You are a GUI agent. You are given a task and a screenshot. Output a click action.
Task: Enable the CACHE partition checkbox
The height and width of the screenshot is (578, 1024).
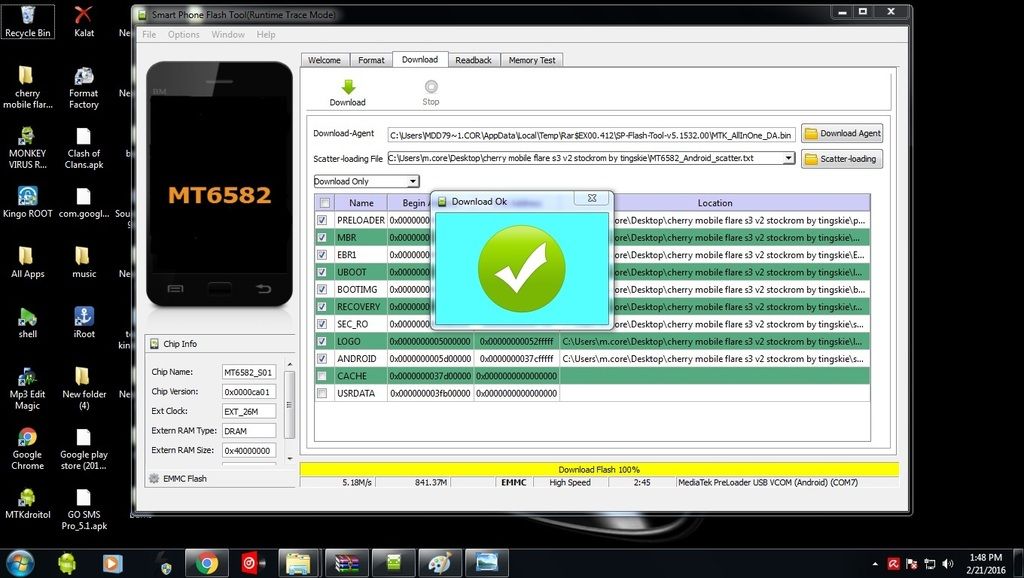tap(322, 376)
